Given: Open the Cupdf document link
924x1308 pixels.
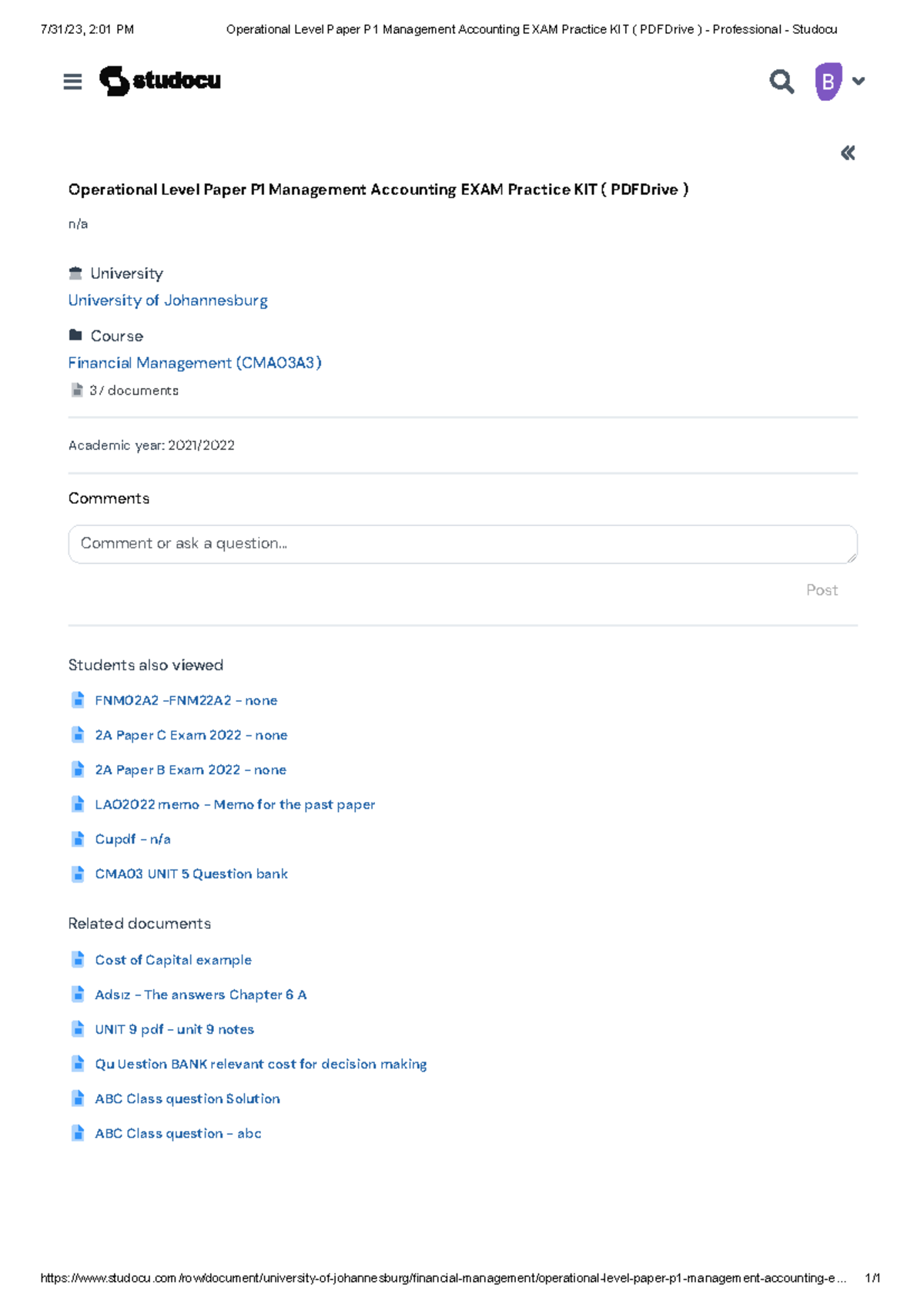Looking at the screenshot, I should 132,839.
